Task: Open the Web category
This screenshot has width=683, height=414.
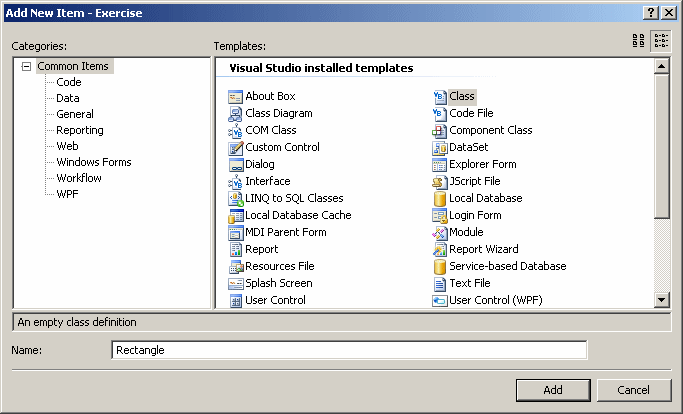Action: click(68, 146)
